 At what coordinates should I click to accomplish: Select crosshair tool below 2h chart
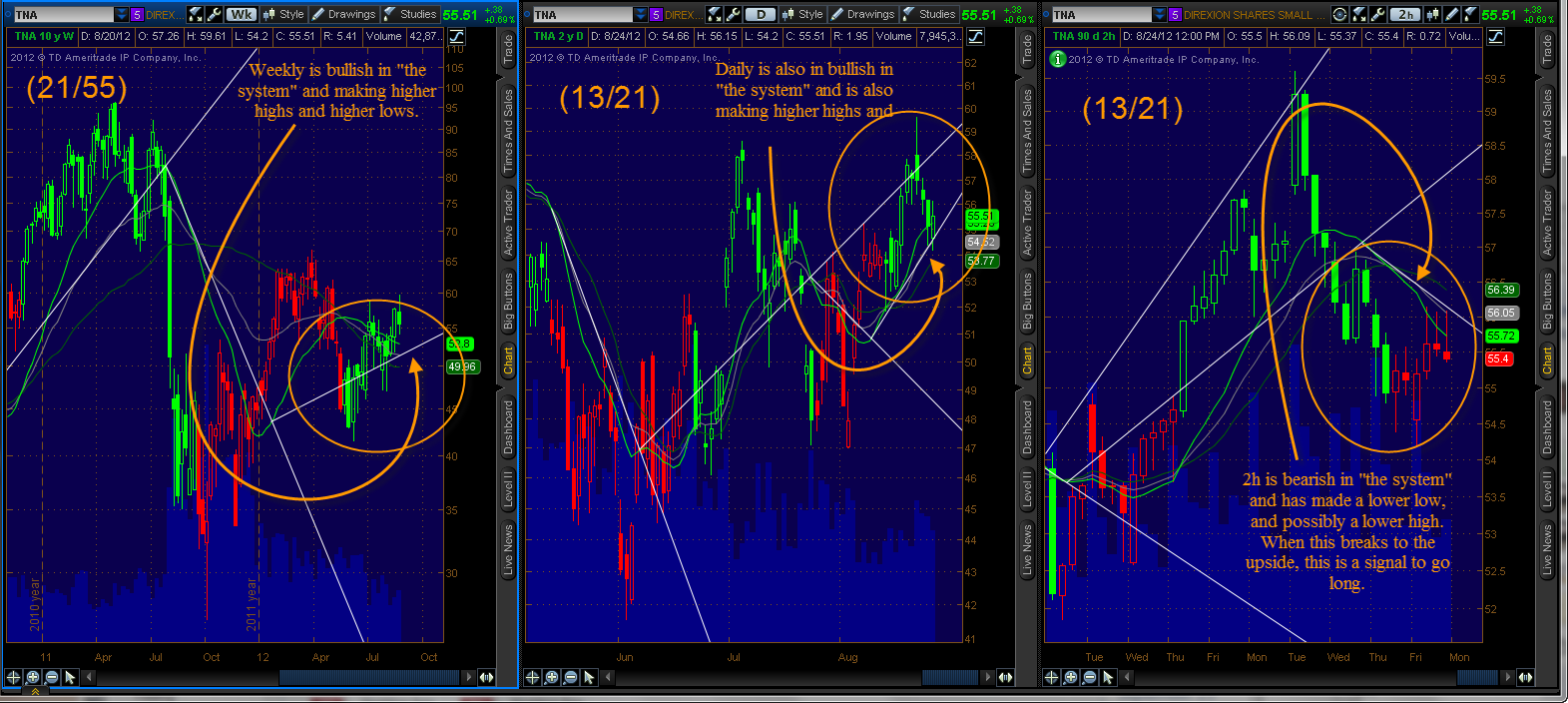pos(1051,677)
